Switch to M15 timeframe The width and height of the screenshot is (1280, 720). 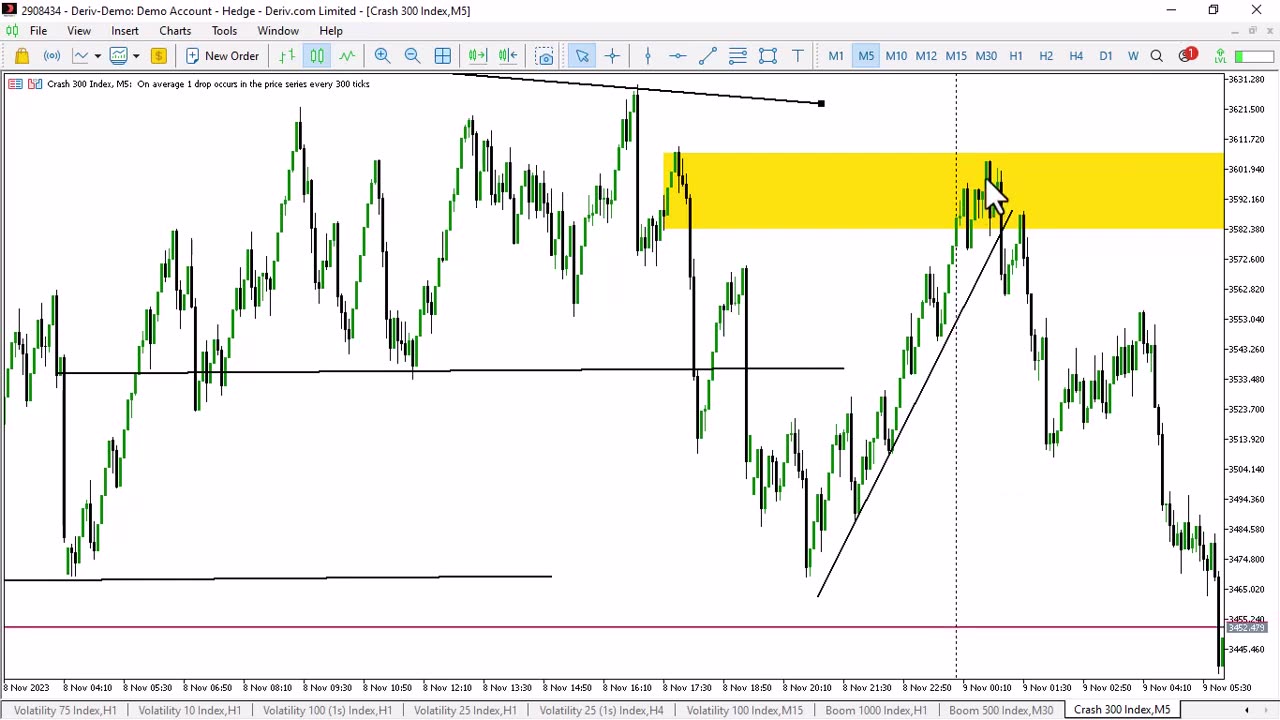(956, 56)
